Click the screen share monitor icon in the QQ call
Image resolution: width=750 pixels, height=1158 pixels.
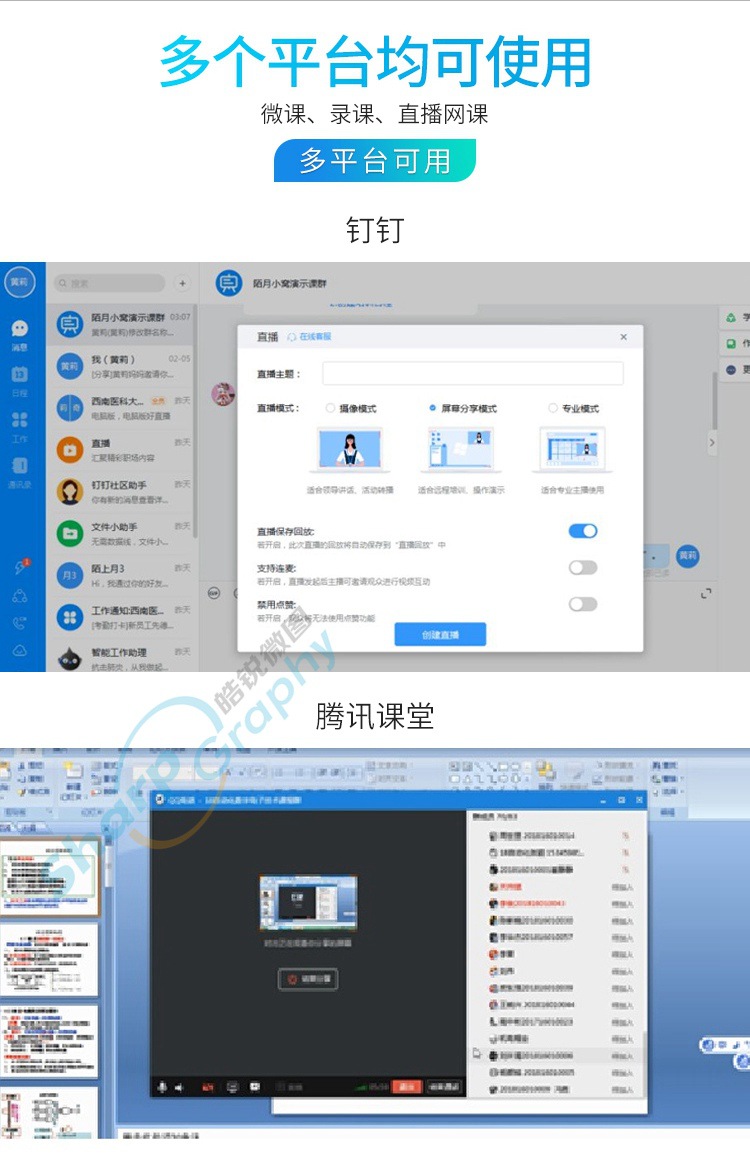tap(233, 1087)
